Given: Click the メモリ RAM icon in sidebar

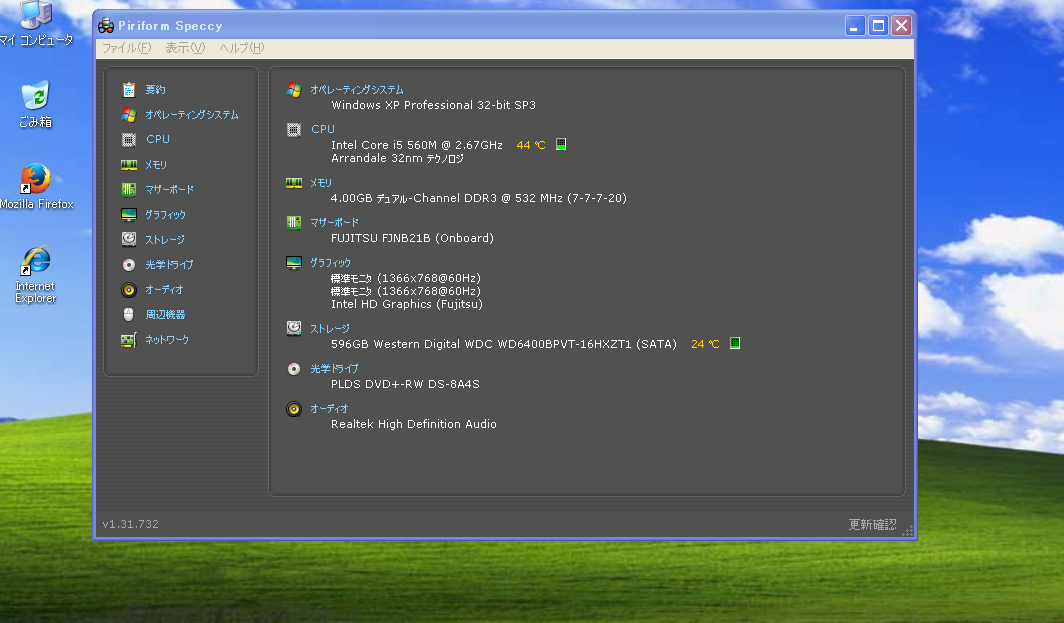Looking at the screenshot, I should pyautogui.click(x=129, y=165).
